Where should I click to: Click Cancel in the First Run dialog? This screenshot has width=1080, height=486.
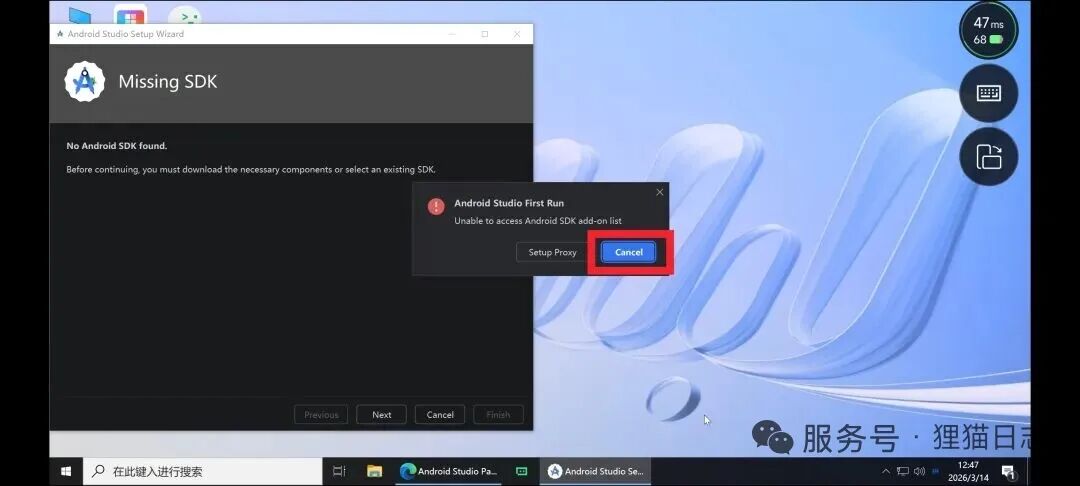click(628, 252)
